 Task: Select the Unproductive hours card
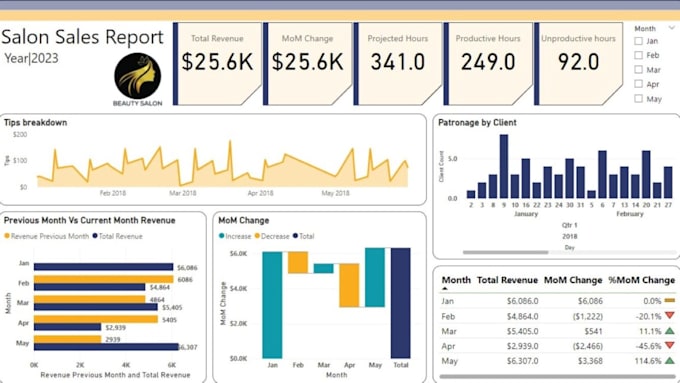(x=579, y=64)
